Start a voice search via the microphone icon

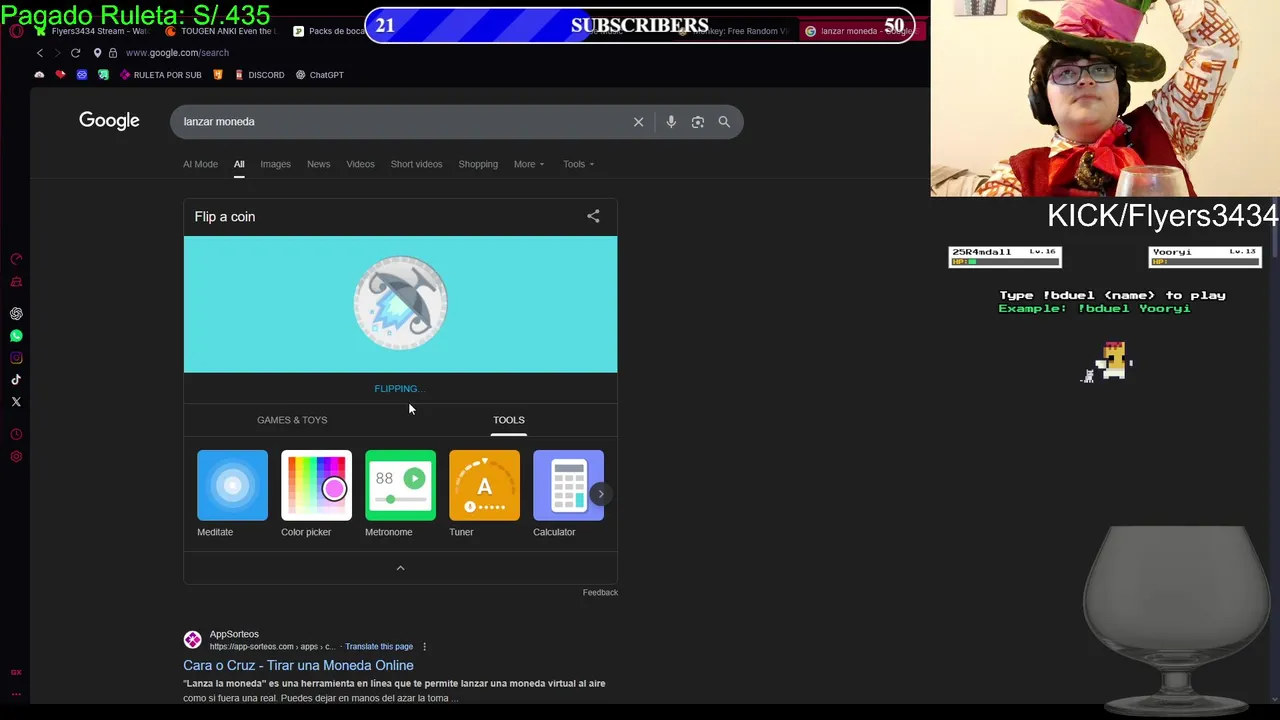click(x=671, y=122)
